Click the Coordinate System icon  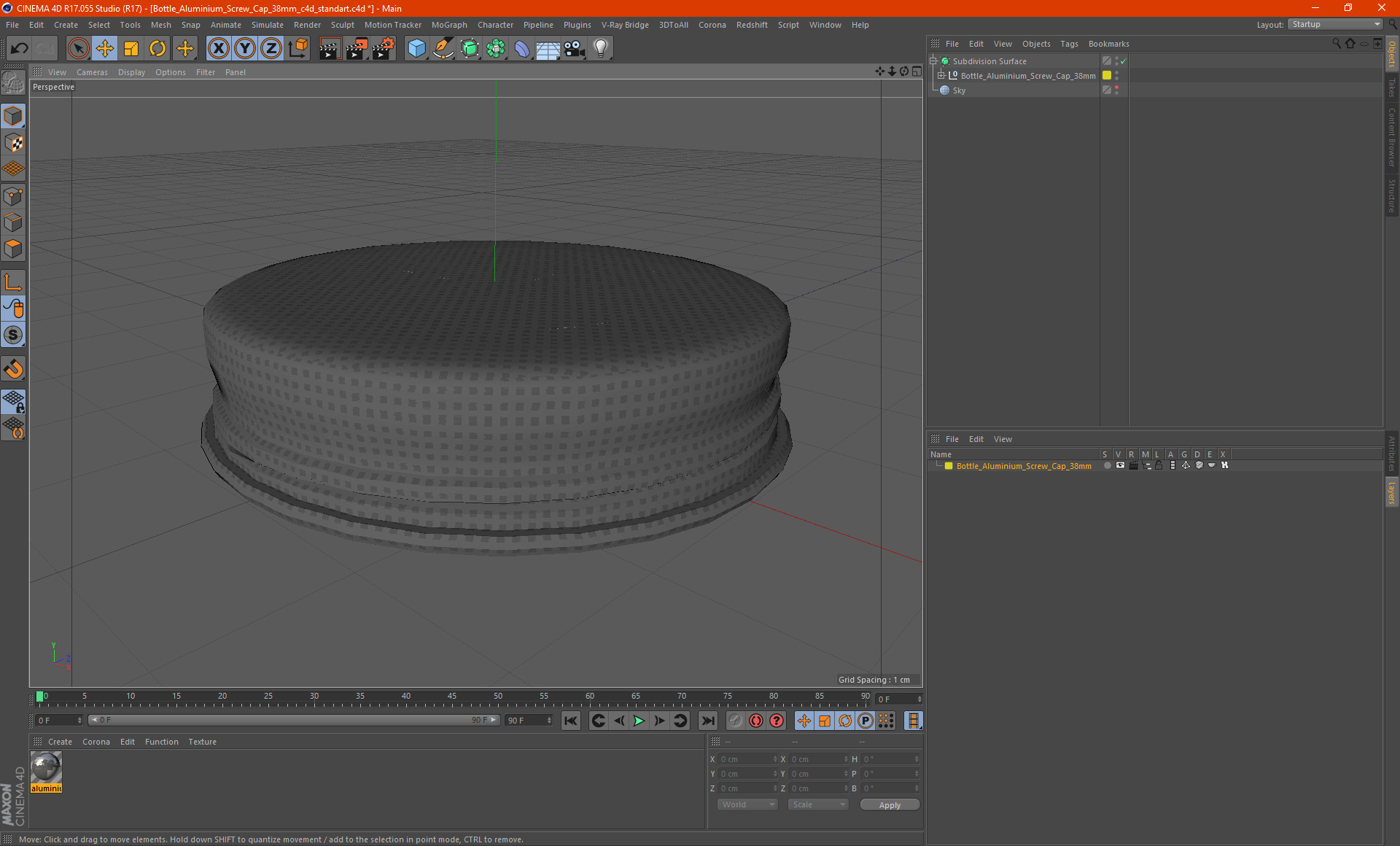[x=297, y=49]
